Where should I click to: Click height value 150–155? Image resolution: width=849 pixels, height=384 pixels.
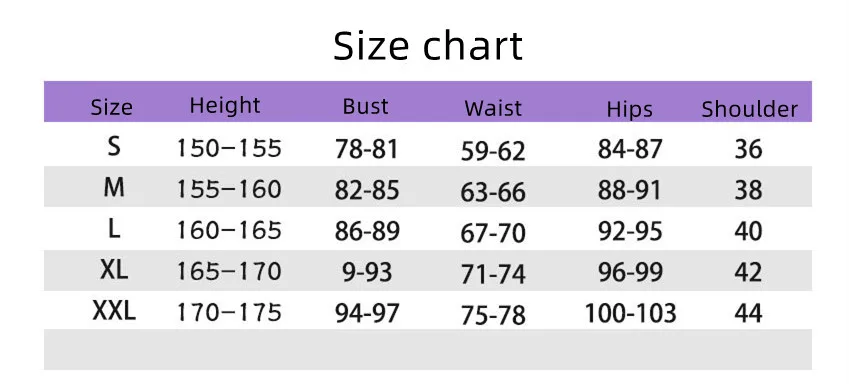[229, 148]
